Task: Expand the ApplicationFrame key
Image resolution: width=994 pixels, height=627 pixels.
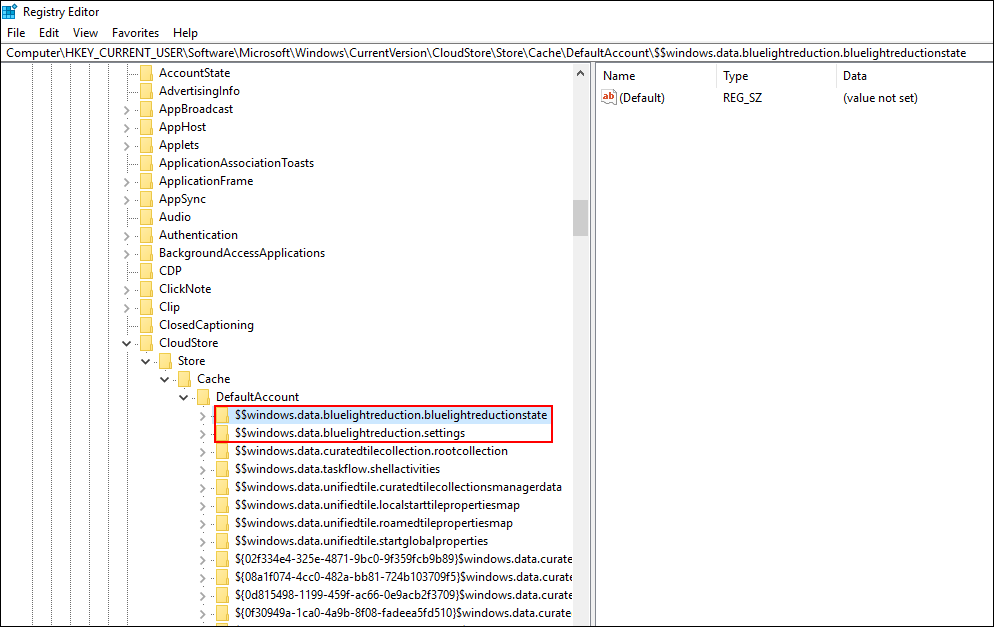Action: coord(127,181)
